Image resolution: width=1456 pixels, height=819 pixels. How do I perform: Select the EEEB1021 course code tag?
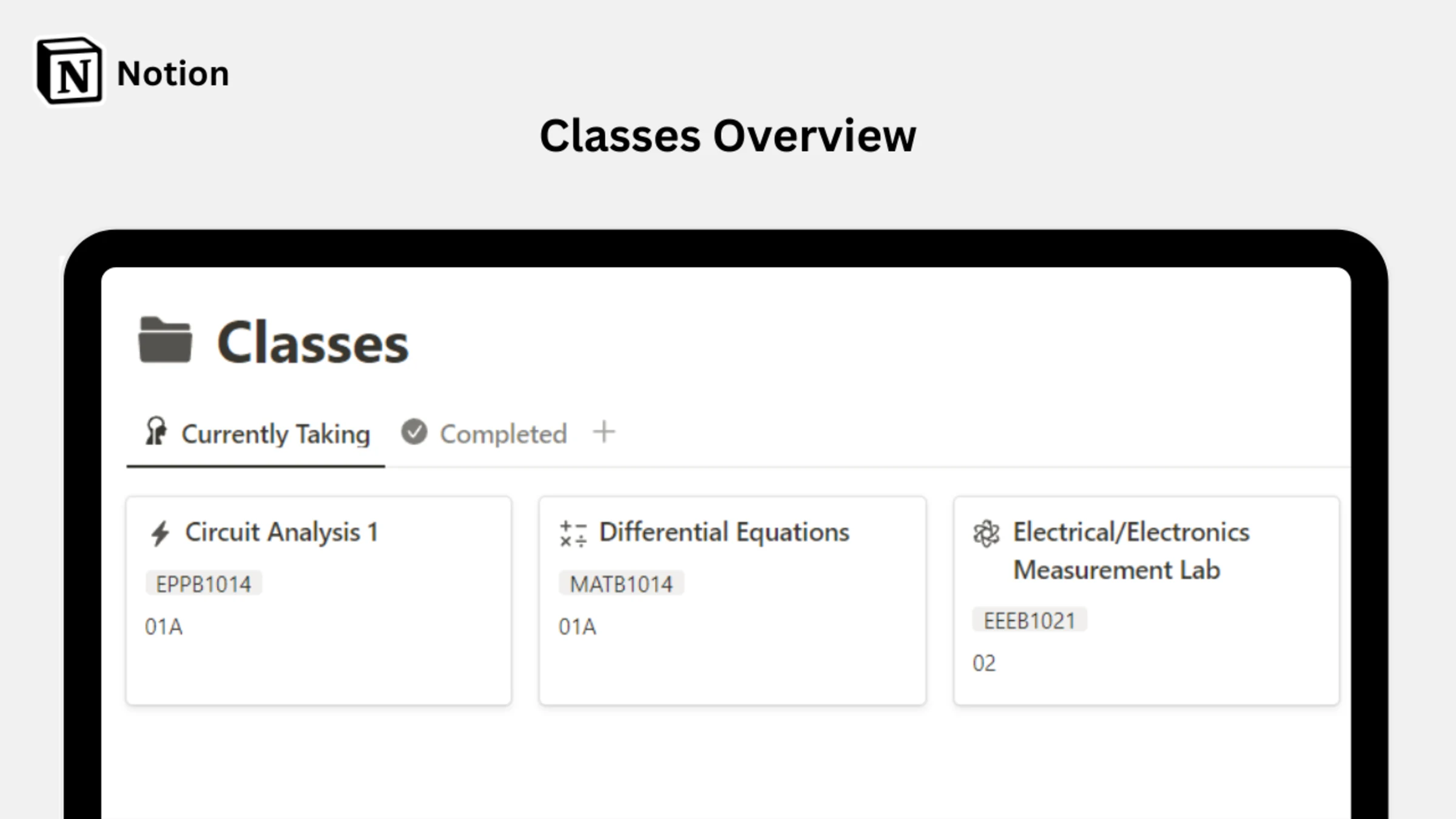pyautogui.click(x=1029, y=619)
